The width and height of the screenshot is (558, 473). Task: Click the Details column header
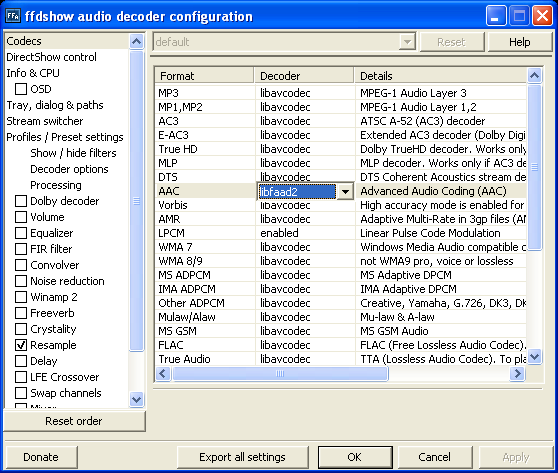[441, 76]
